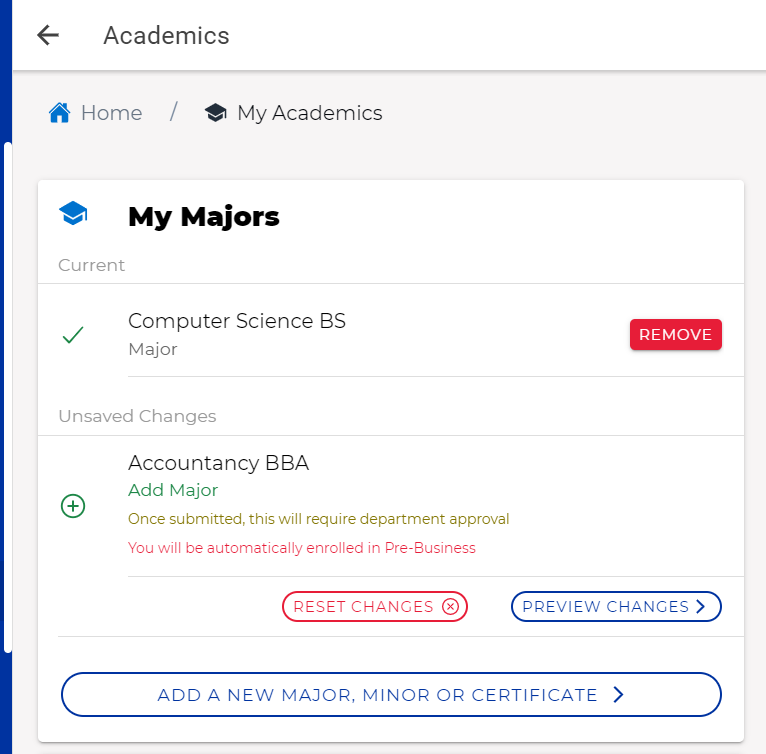Add a new major, minor or certificate
766x754 pixels.
click(391, 694)
